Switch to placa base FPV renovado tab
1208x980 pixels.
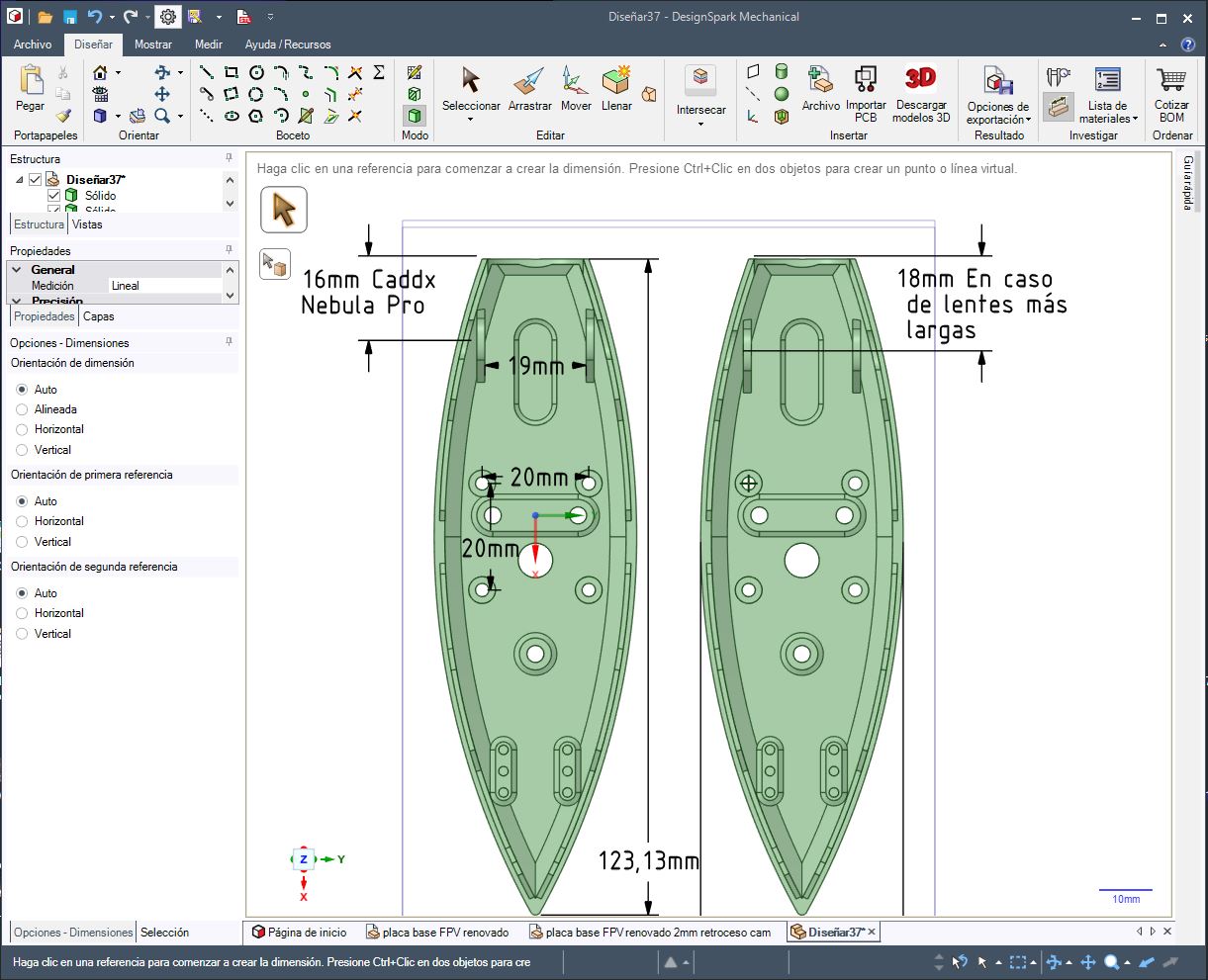click(x=436, y=933)
